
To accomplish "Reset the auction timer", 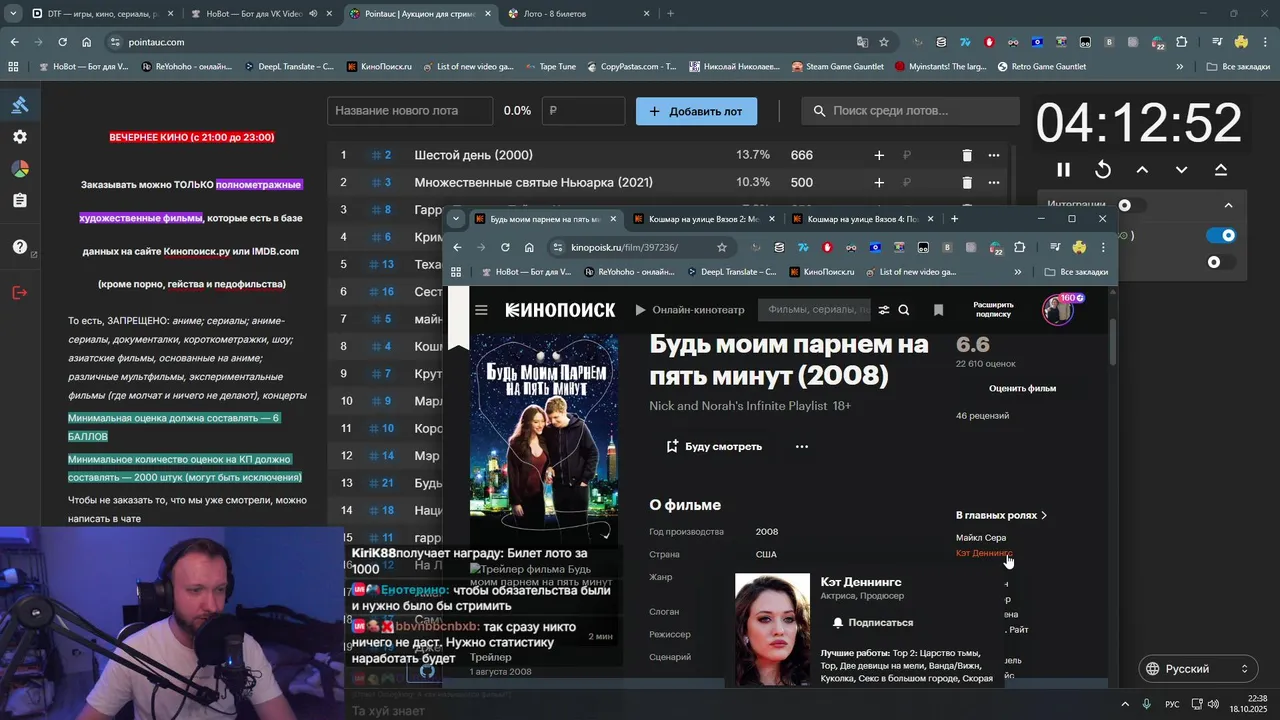I will (x=1102, y=170).
